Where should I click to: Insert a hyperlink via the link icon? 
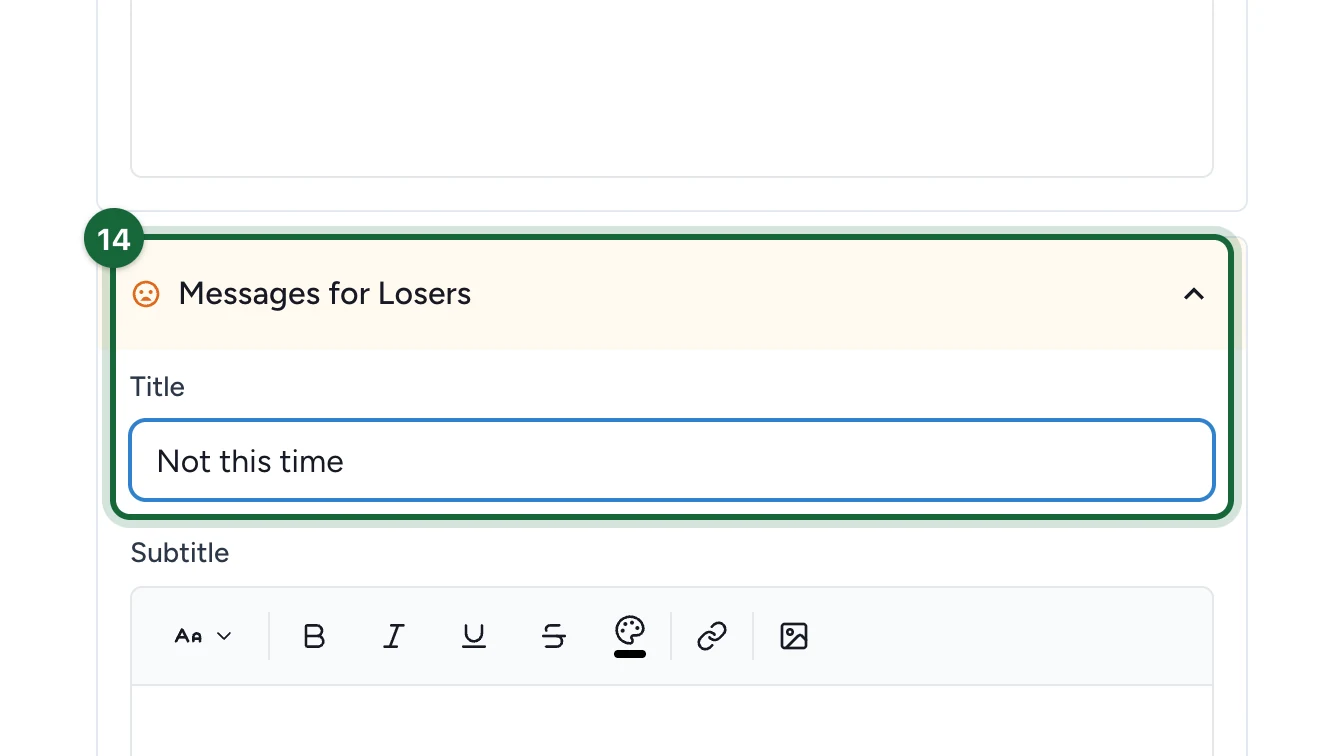pyautogui.click(x=711, y=636)
